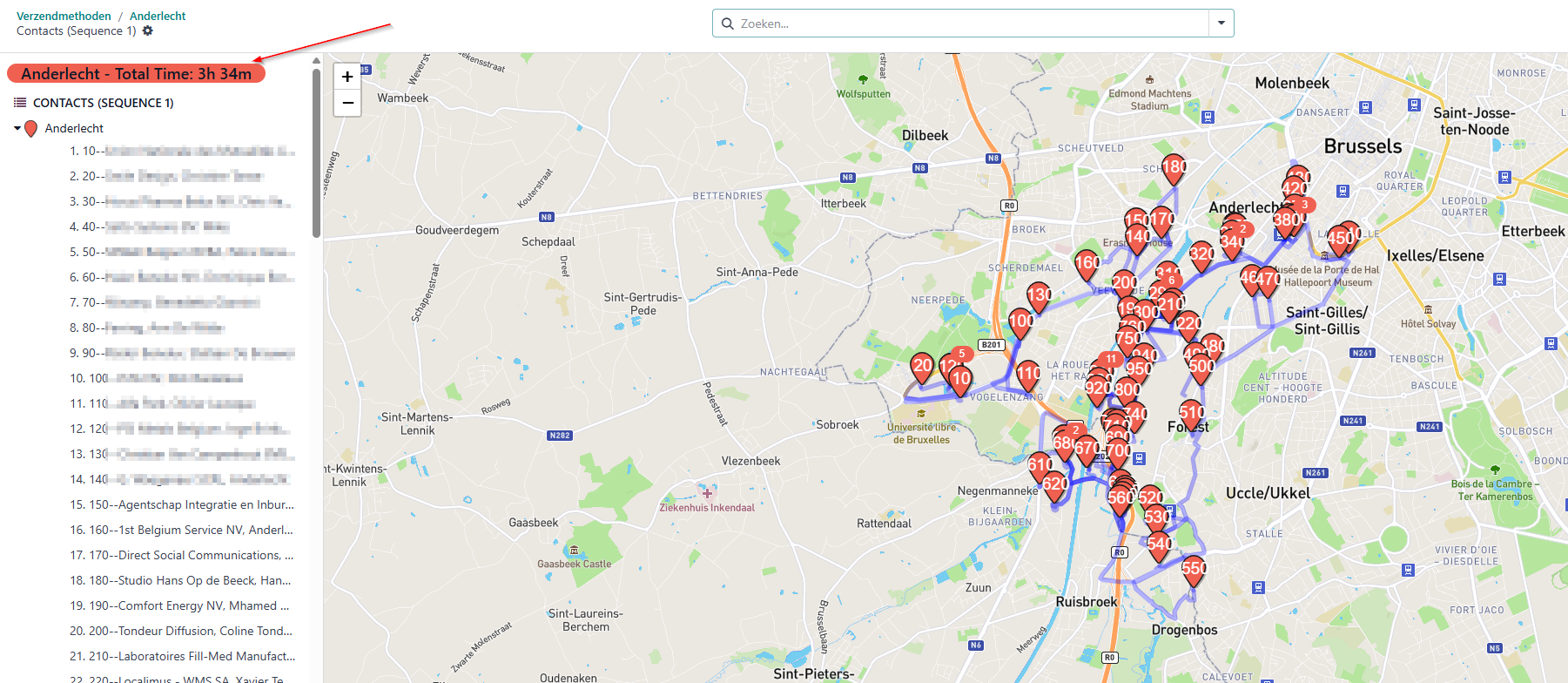The image size is (1568, 683).
Task: Zoom in on the map
Action: click(x=347, y=77)
